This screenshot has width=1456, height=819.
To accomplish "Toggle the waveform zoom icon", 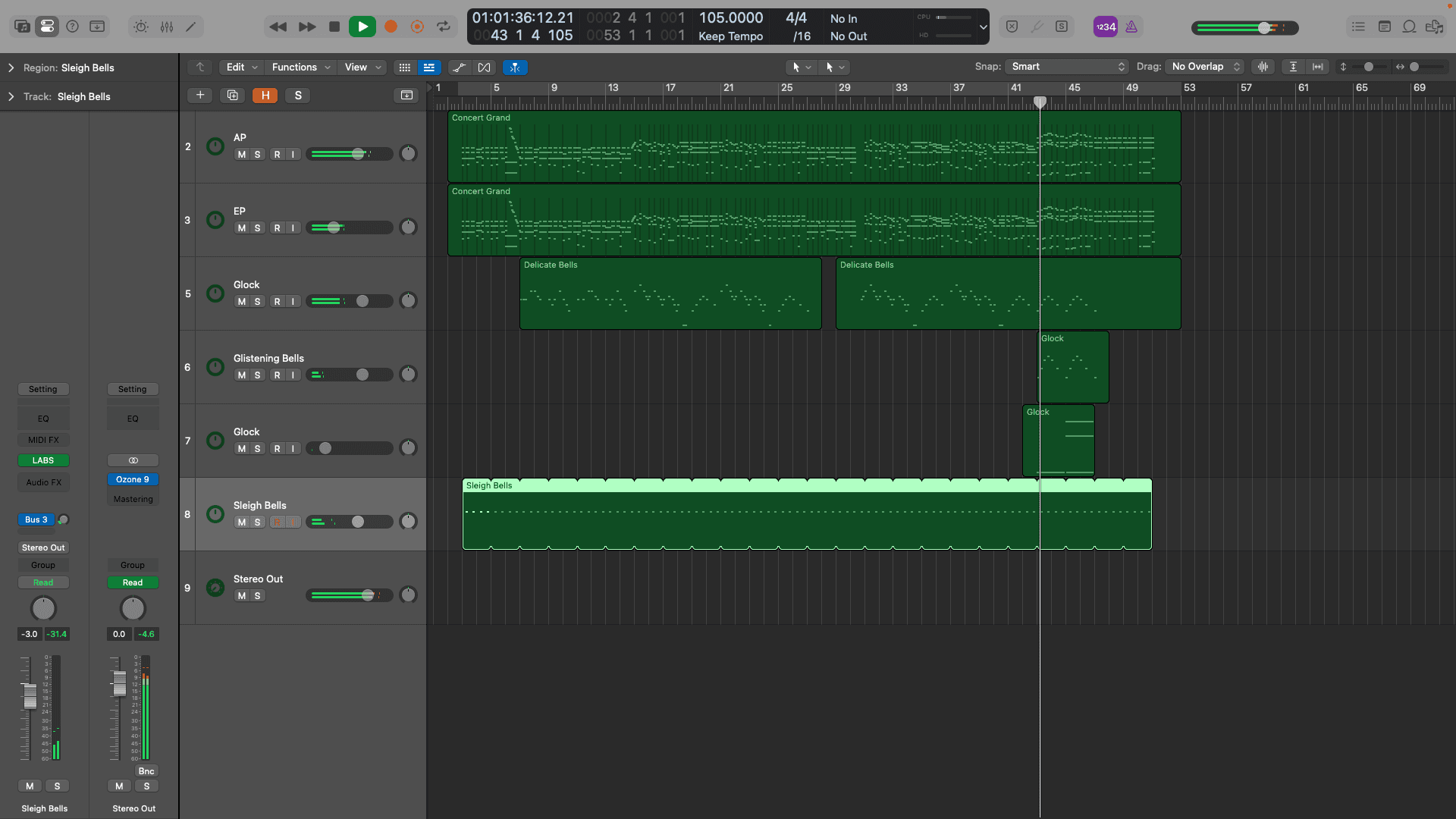I will [x=1263, y=67].
